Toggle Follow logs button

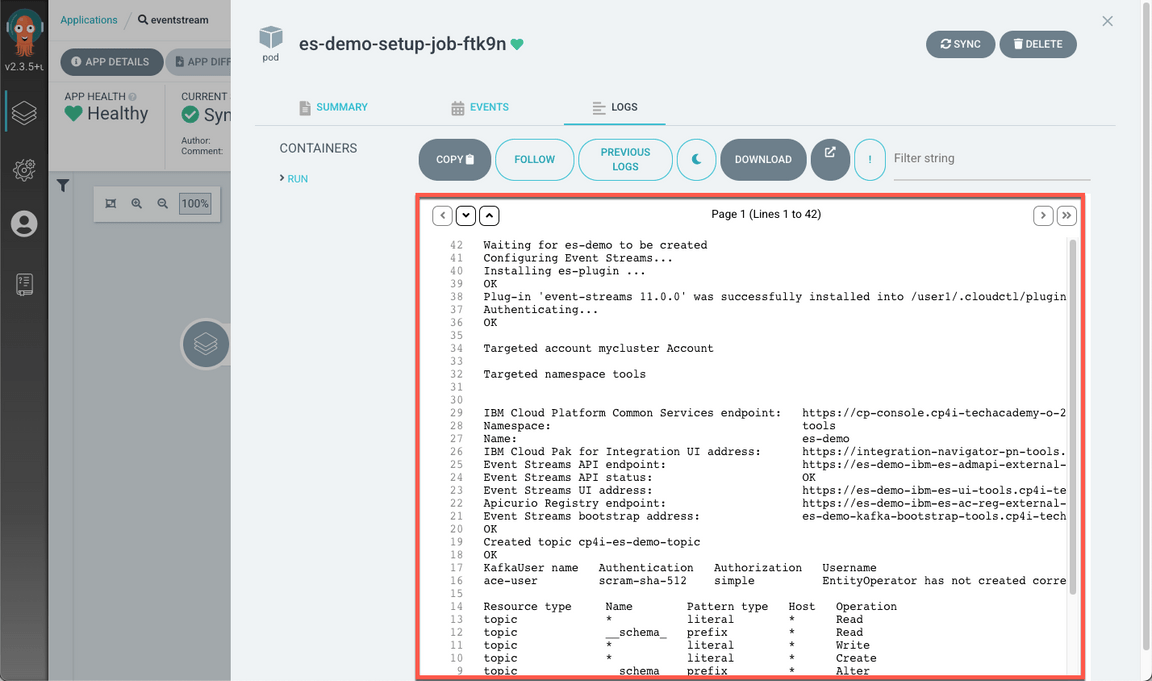pyautogui.click(x=534, y=159)
